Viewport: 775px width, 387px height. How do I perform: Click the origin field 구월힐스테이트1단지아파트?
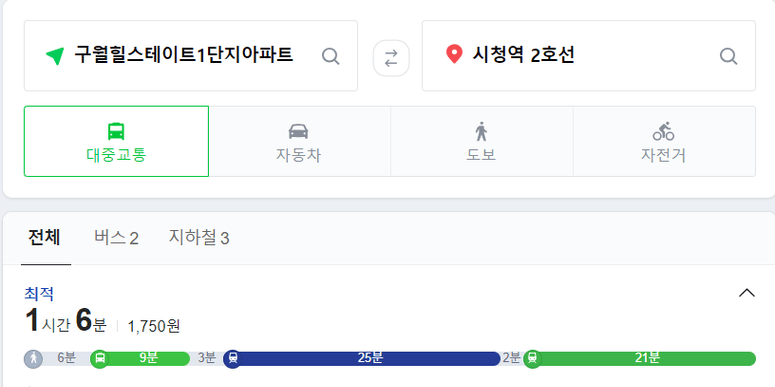[x=191, y=56]
